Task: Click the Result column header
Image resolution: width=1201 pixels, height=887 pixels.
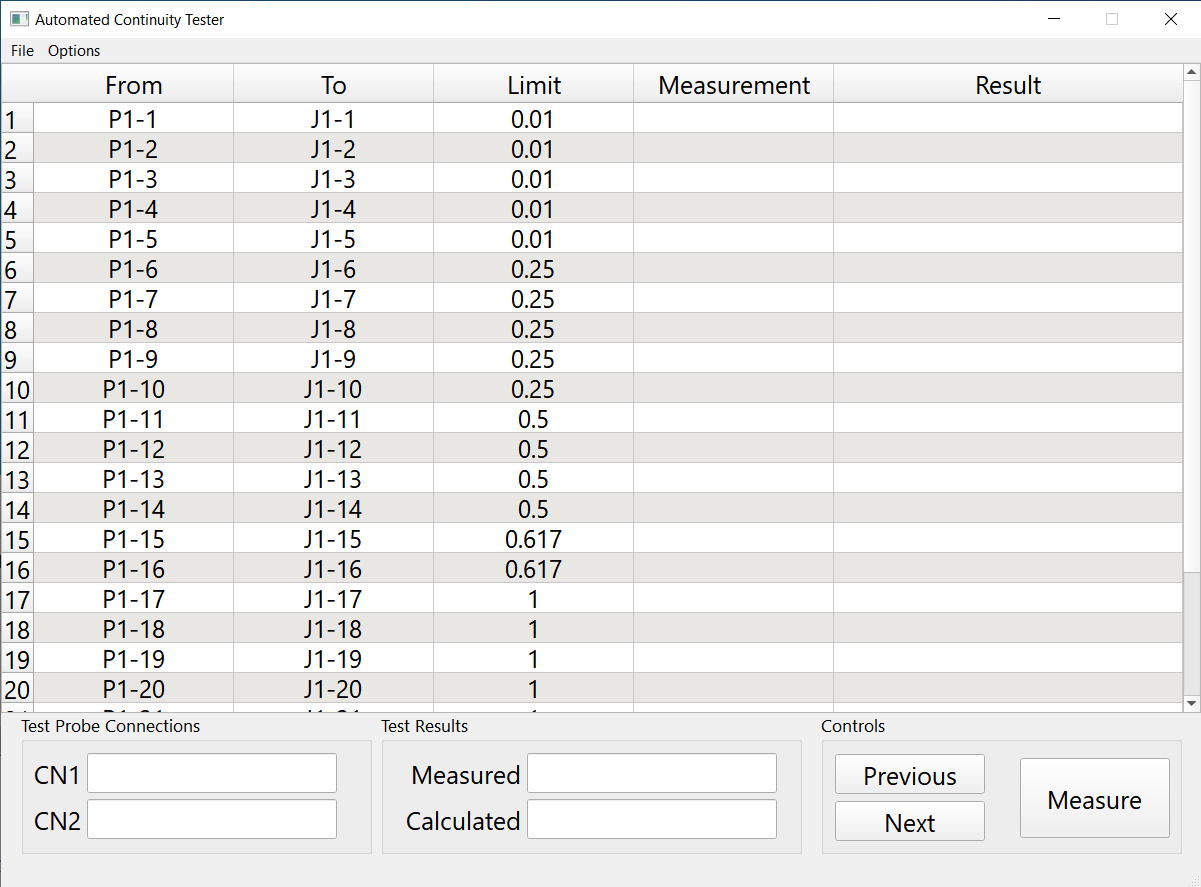Action: coord(1008,85)
